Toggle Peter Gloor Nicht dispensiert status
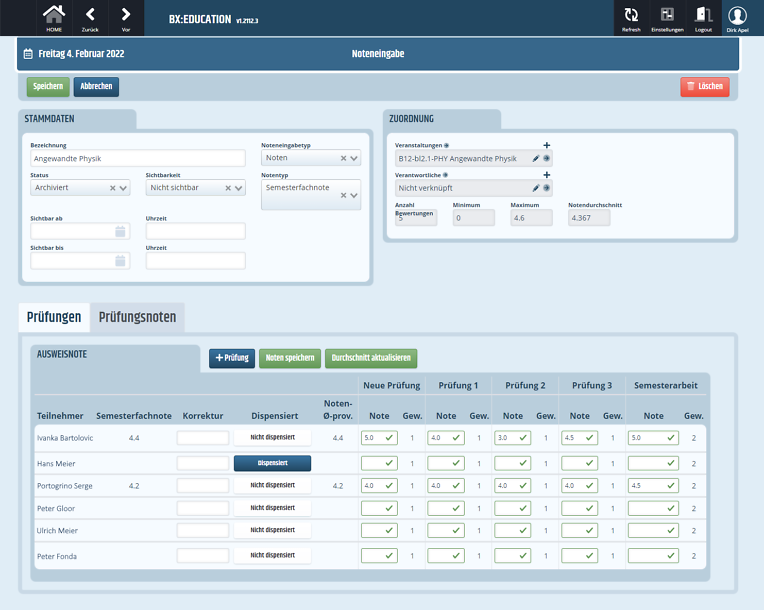 [x=272, y=508]
